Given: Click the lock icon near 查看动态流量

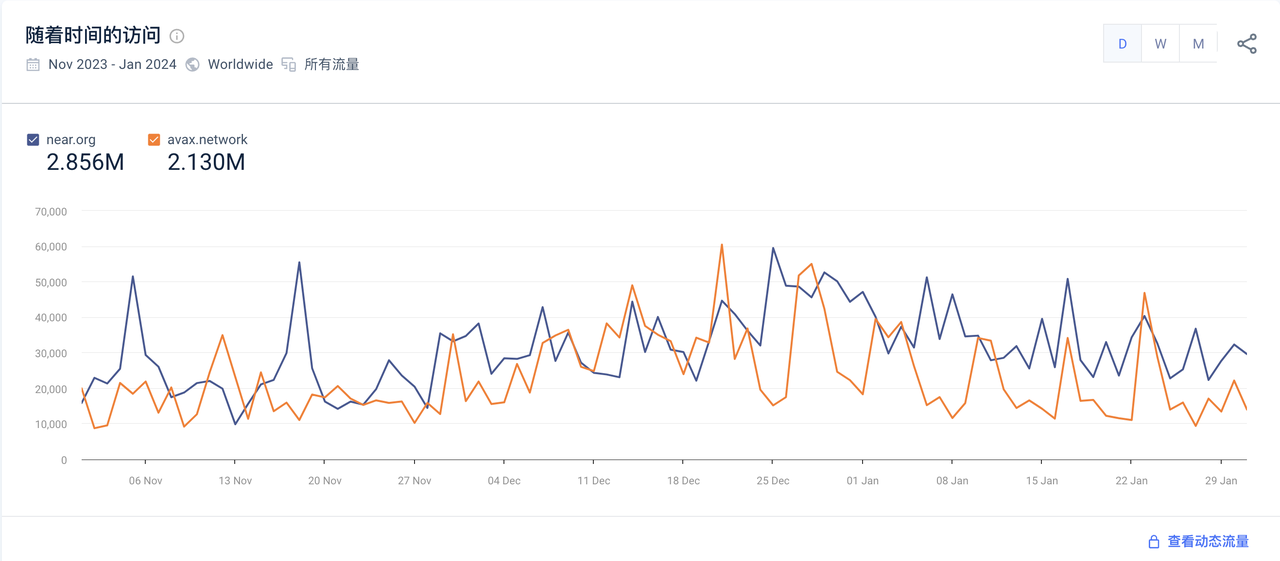Looking at the screenshot, I should 1153,542.
